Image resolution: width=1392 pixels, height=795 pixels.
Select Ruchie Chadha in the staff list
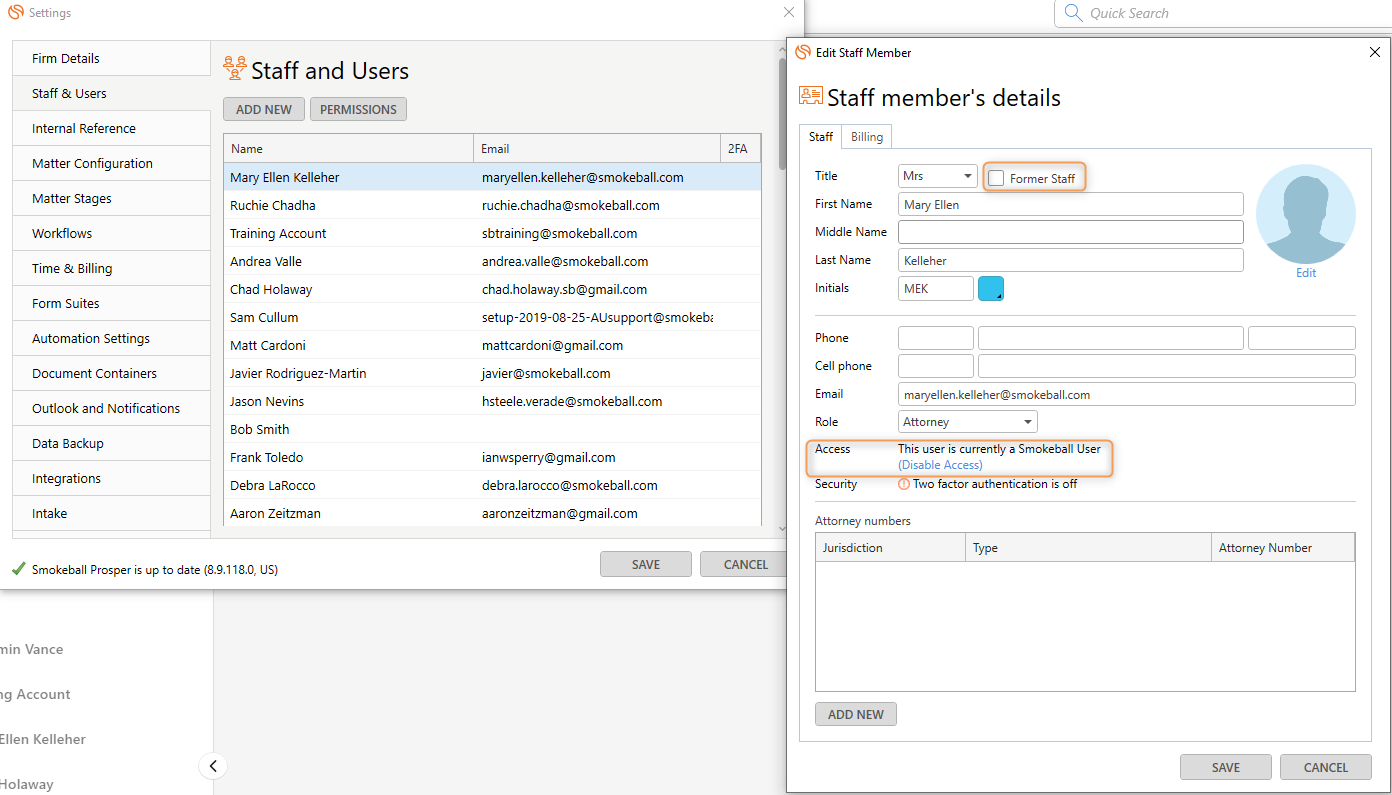[492, 205]
